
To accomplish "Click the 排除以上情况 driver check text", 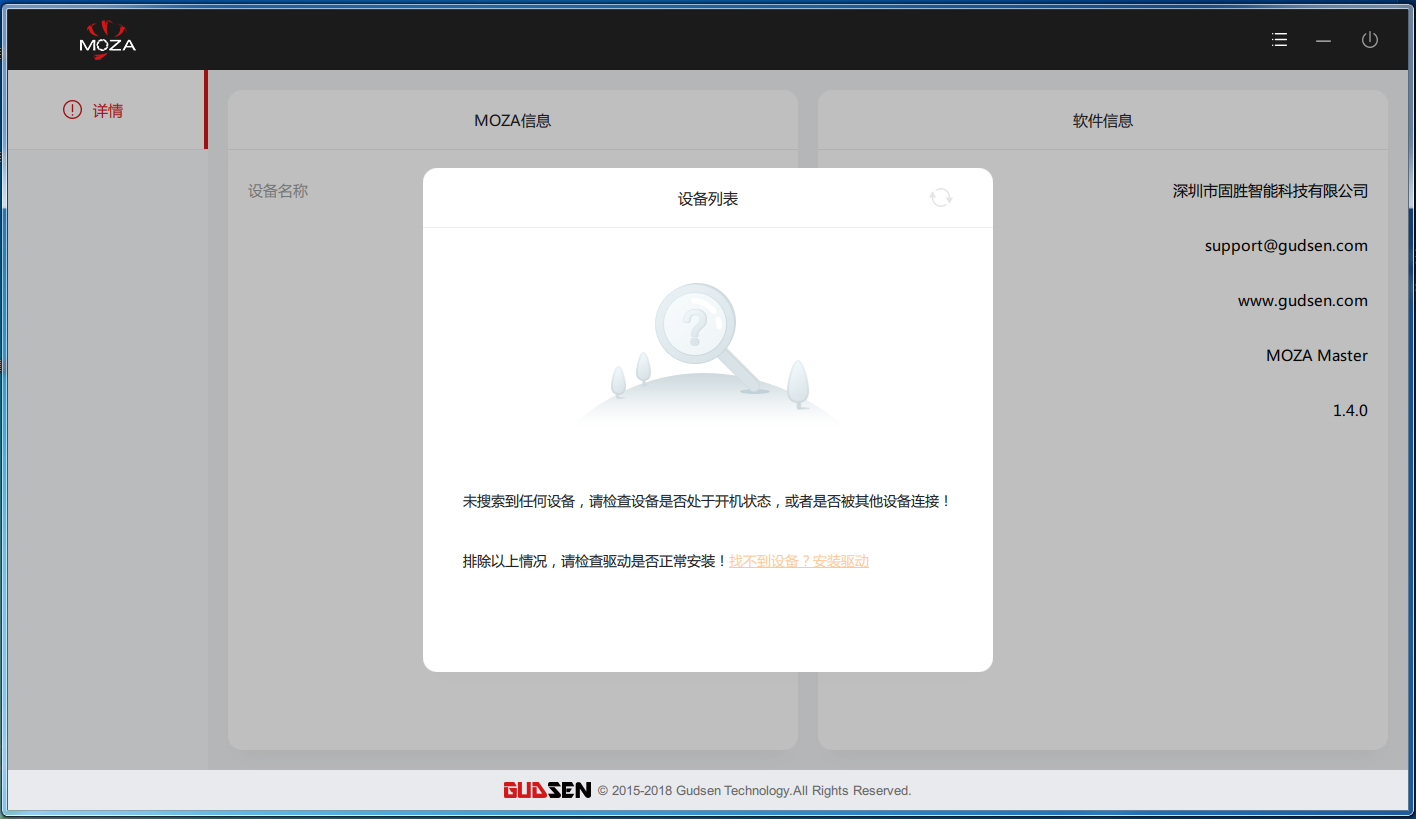I will click(595, 561).
